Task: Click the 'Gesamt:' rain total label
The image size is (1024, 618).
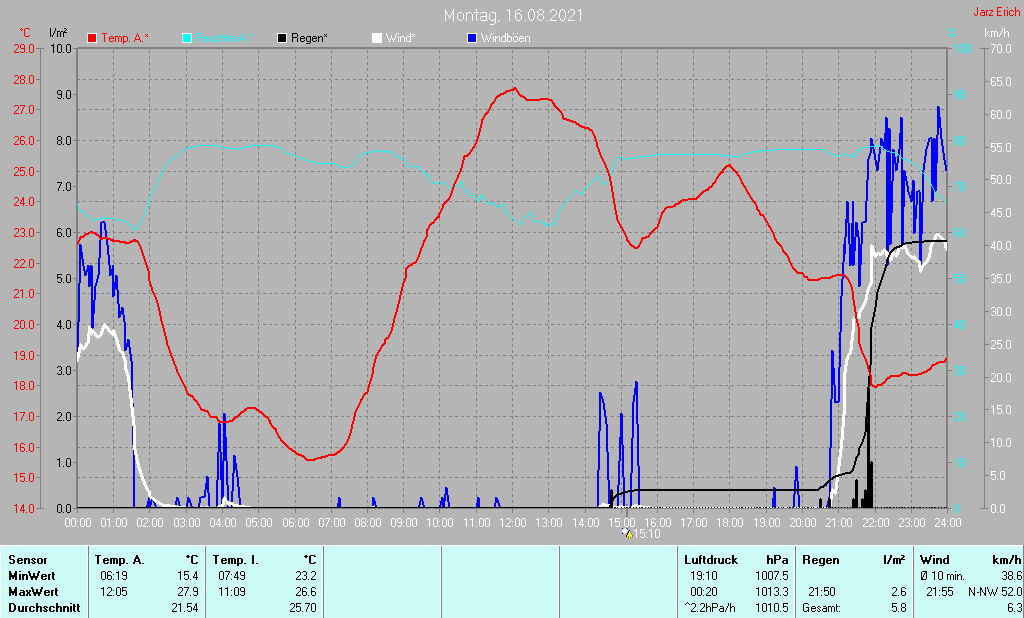Action: (x=822, y=608)
